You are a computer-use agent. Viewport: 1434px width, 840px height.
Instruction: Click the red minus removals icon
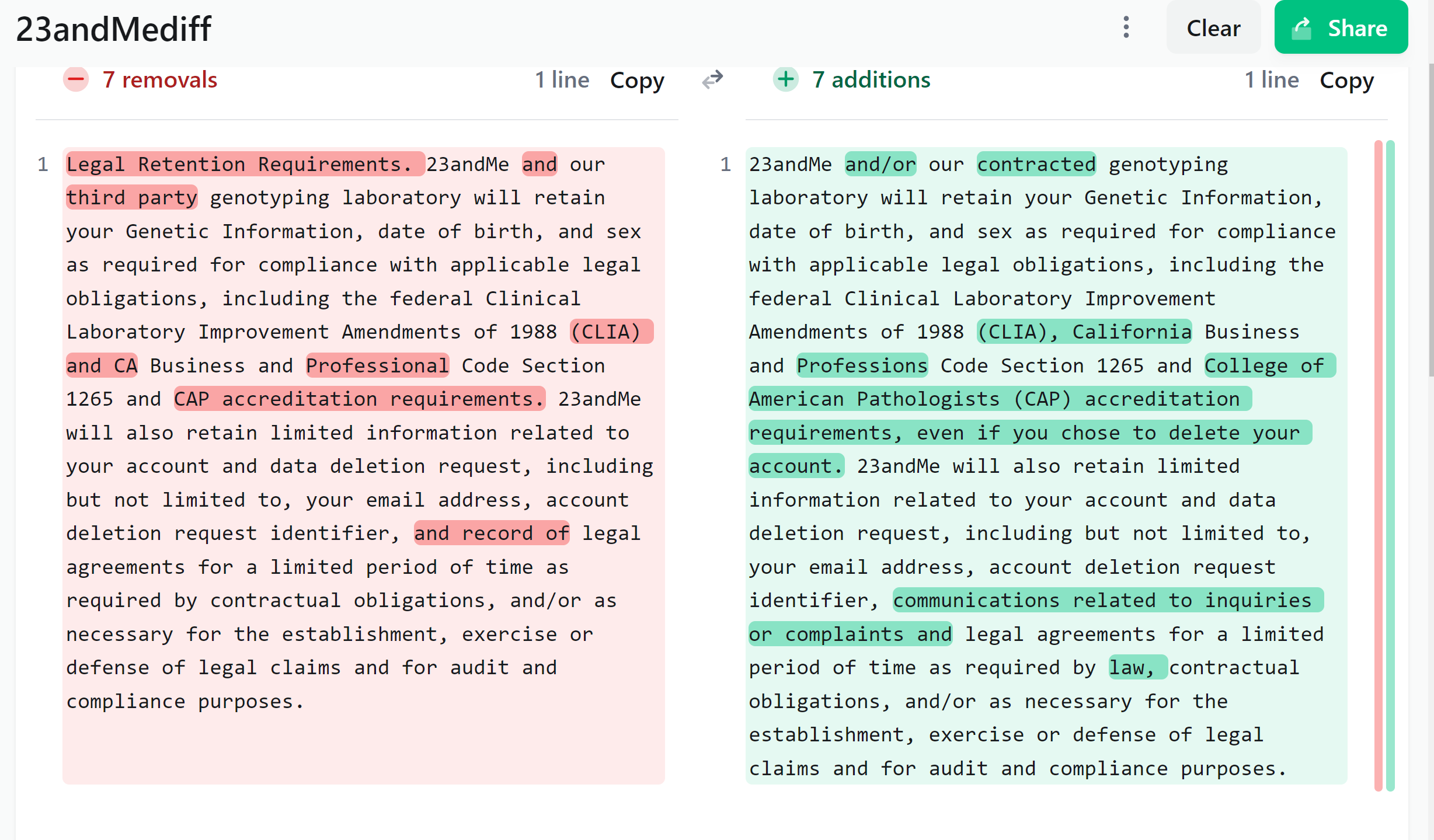click(x=76, y=79)
